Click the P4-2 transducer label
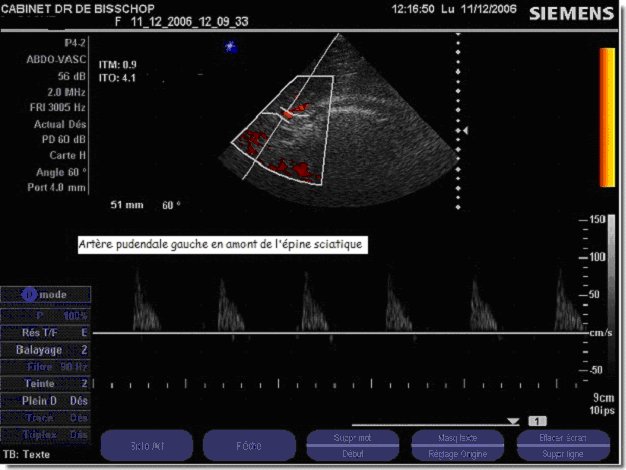Screen dimensions: 626x470 click(x=75, y=43)
